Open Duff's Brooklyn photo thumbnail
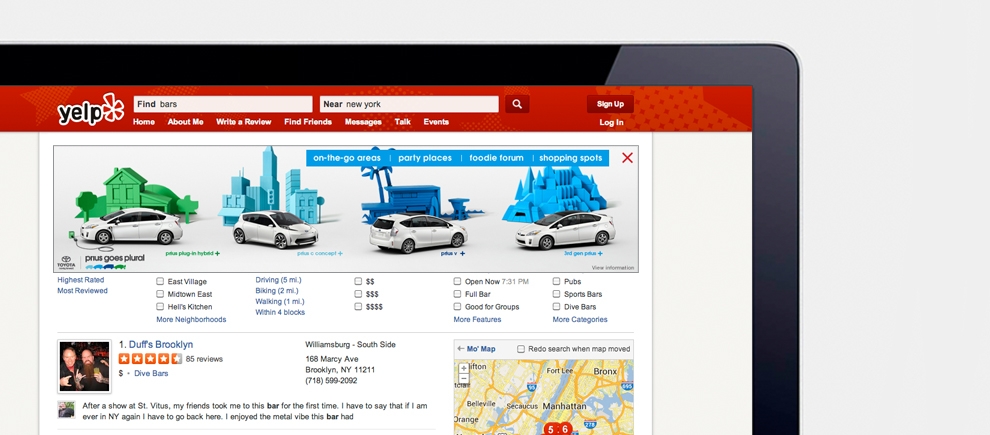990x435 pixels. click(x=84, y=366)
